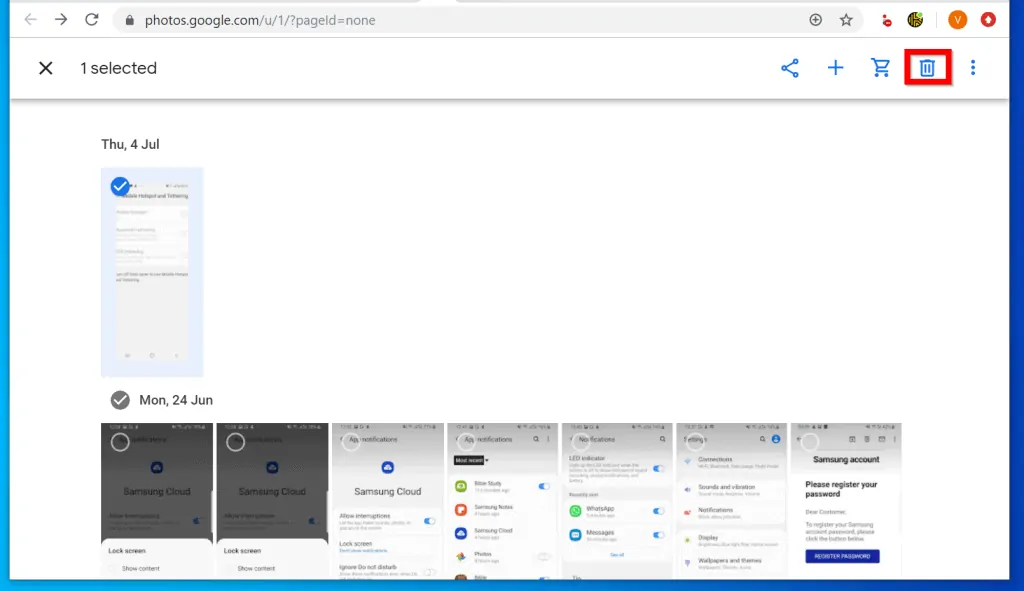The height and width of the screenshot is (591, 1024).
Task: Open the LED indicator notifications screenshot
Action: click(x=616, y=500)
